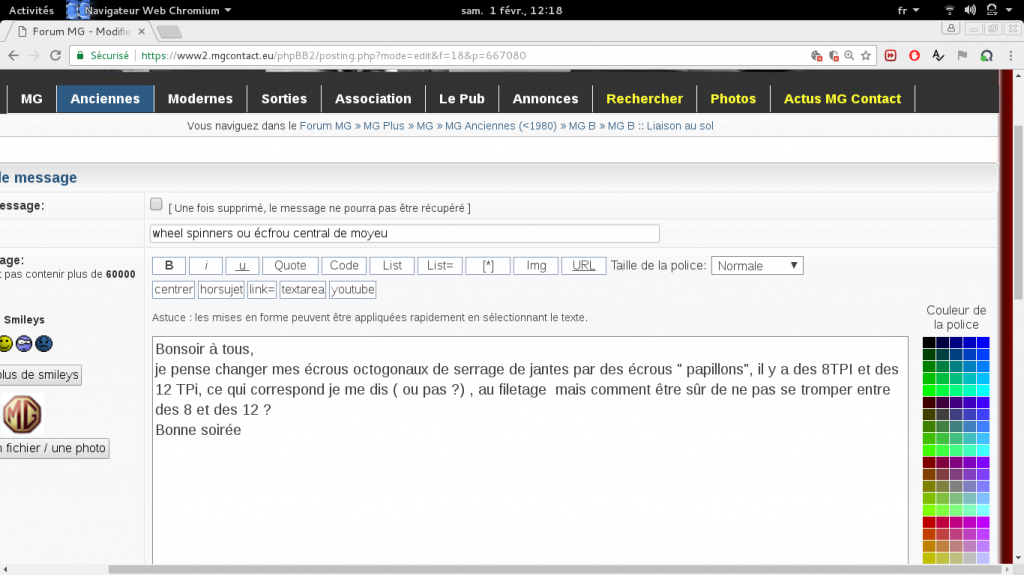Click the List= BBCode button
Screen dimensions: 1024x575
click(x=440, y=265)
